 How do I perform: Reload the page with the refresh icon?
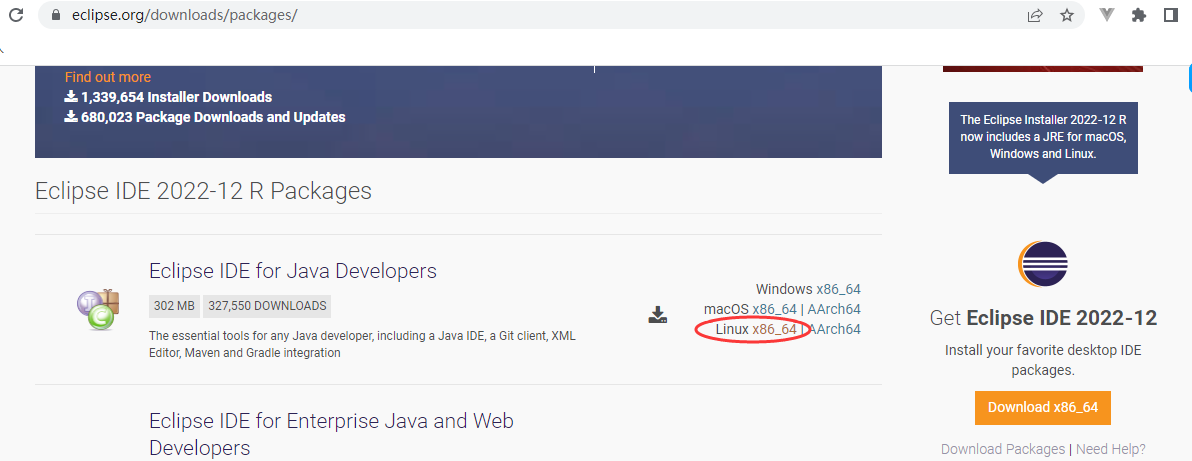click(15, 15)
